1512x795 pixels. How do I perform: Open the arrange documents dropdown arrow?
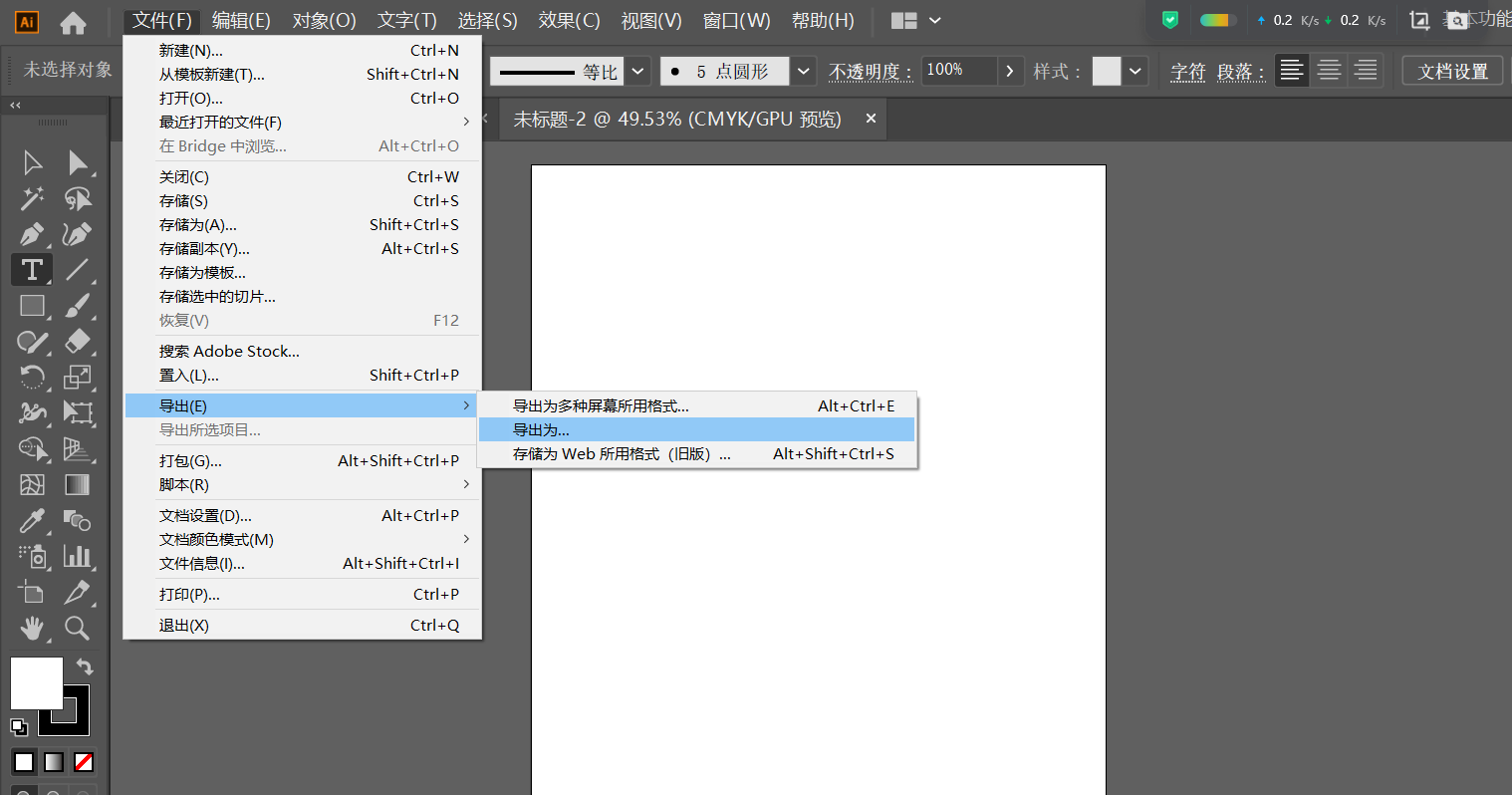pyautogui.click(x=934, y=20)
